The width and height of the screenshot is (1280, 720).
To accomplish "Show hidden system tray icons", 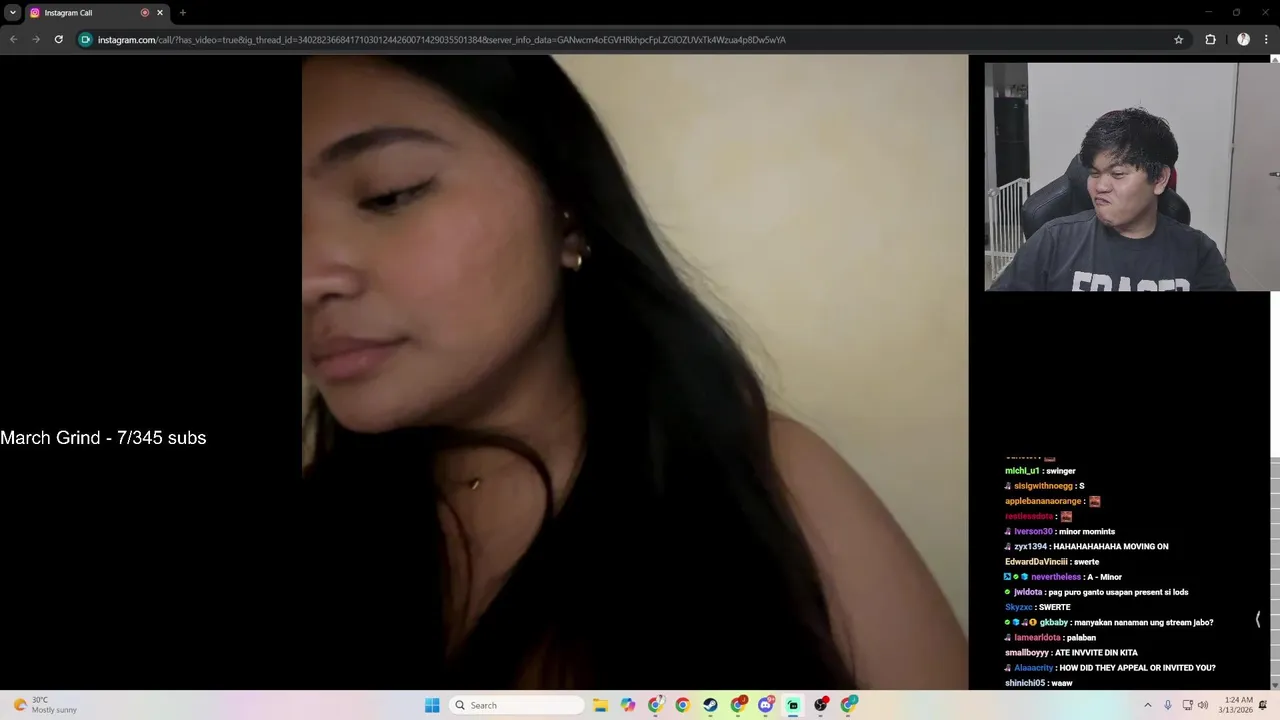I will (1147, 705).
